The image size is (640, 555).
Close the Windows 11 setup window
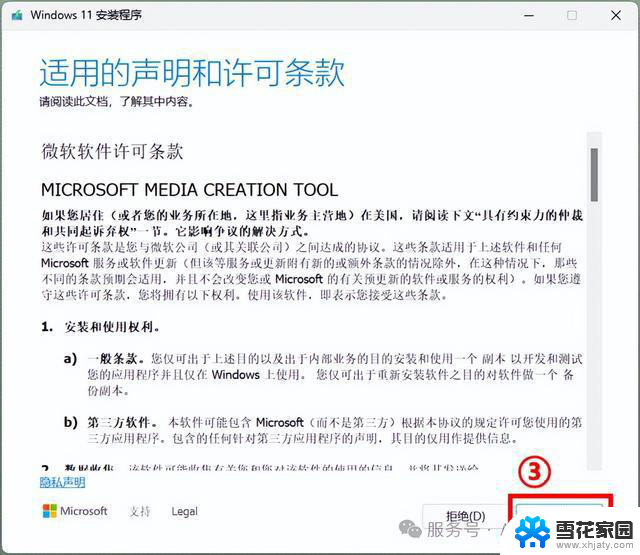pyautogui.click(x=616, y=16)
